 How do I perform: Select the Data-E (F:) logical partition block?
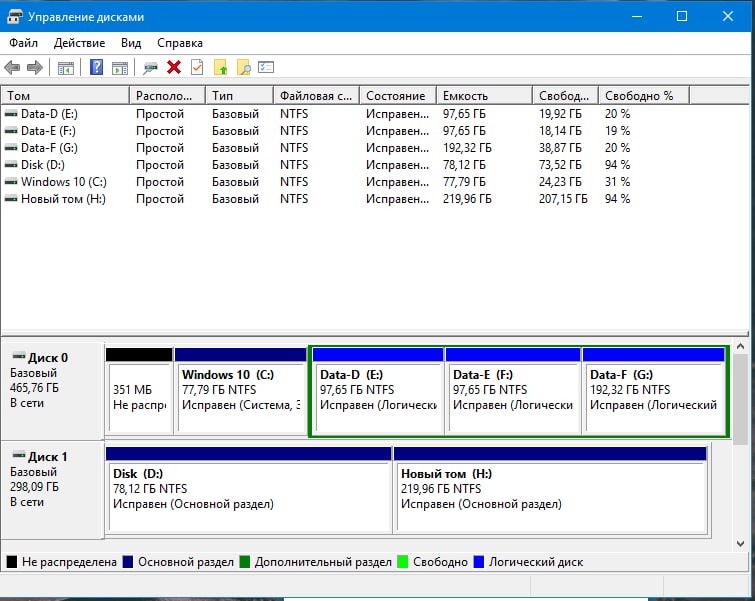pyautogui.click(x=513, y=391)
